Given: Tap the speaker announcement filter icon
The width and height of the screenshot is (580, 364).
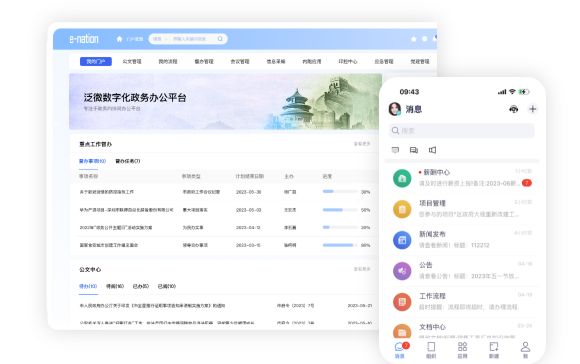Looking at the screenshot, I should (x=432, y=150).
